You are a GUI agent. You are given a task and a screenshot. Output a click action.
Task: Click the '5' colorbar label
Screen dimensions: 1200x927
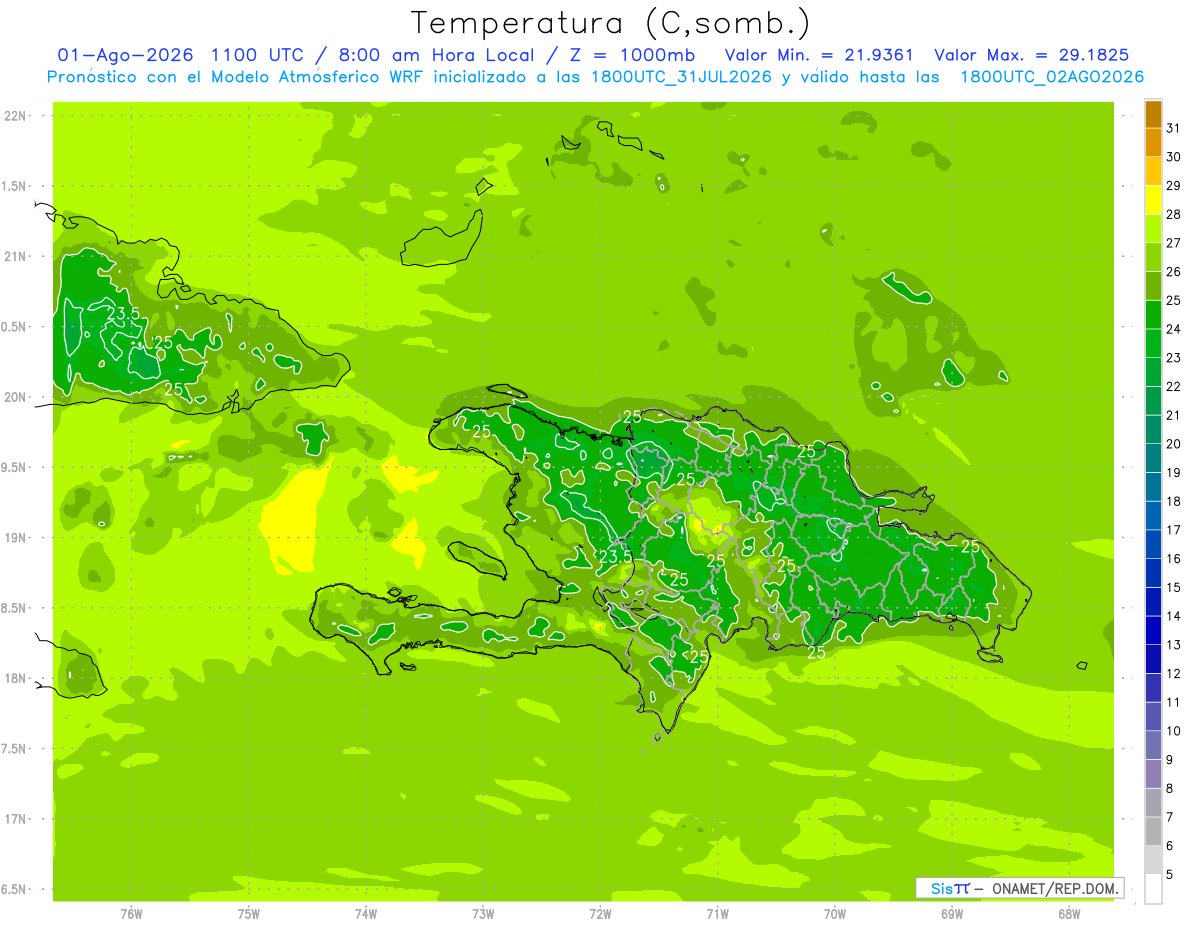pos(1170,875)
